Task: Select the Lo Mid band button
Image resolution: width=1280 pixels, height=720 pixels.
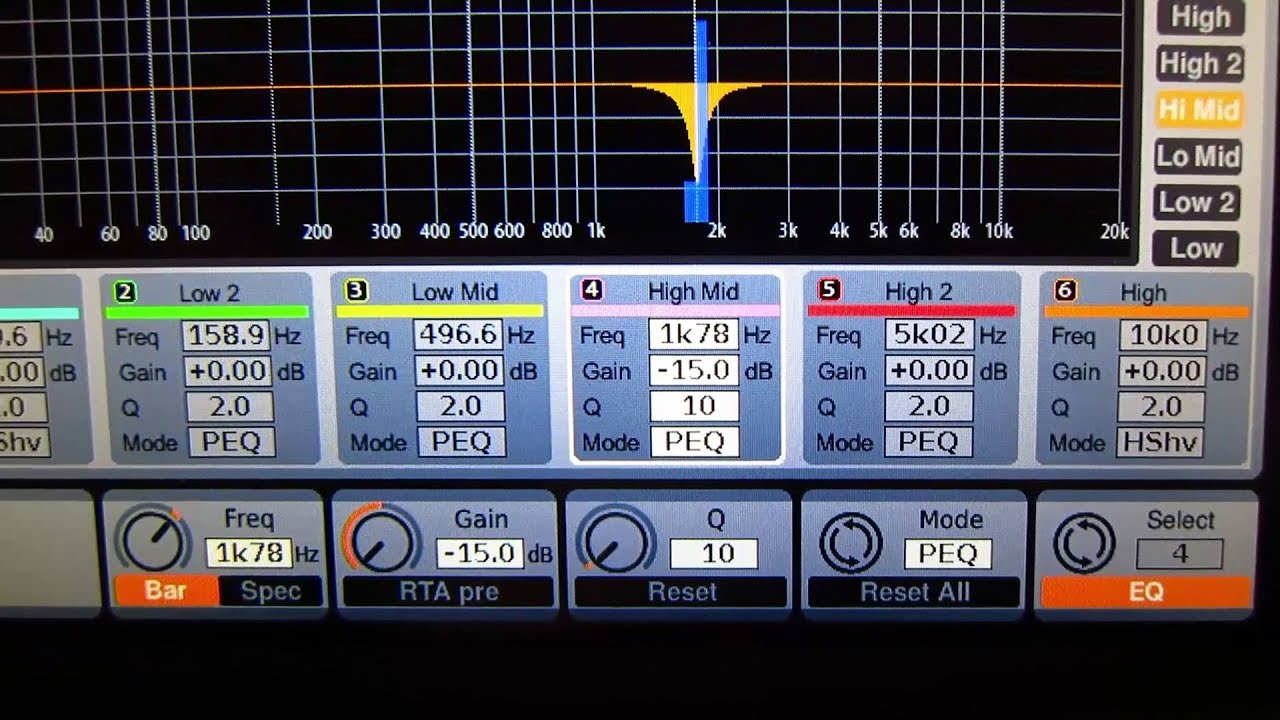Action: 1198,156
